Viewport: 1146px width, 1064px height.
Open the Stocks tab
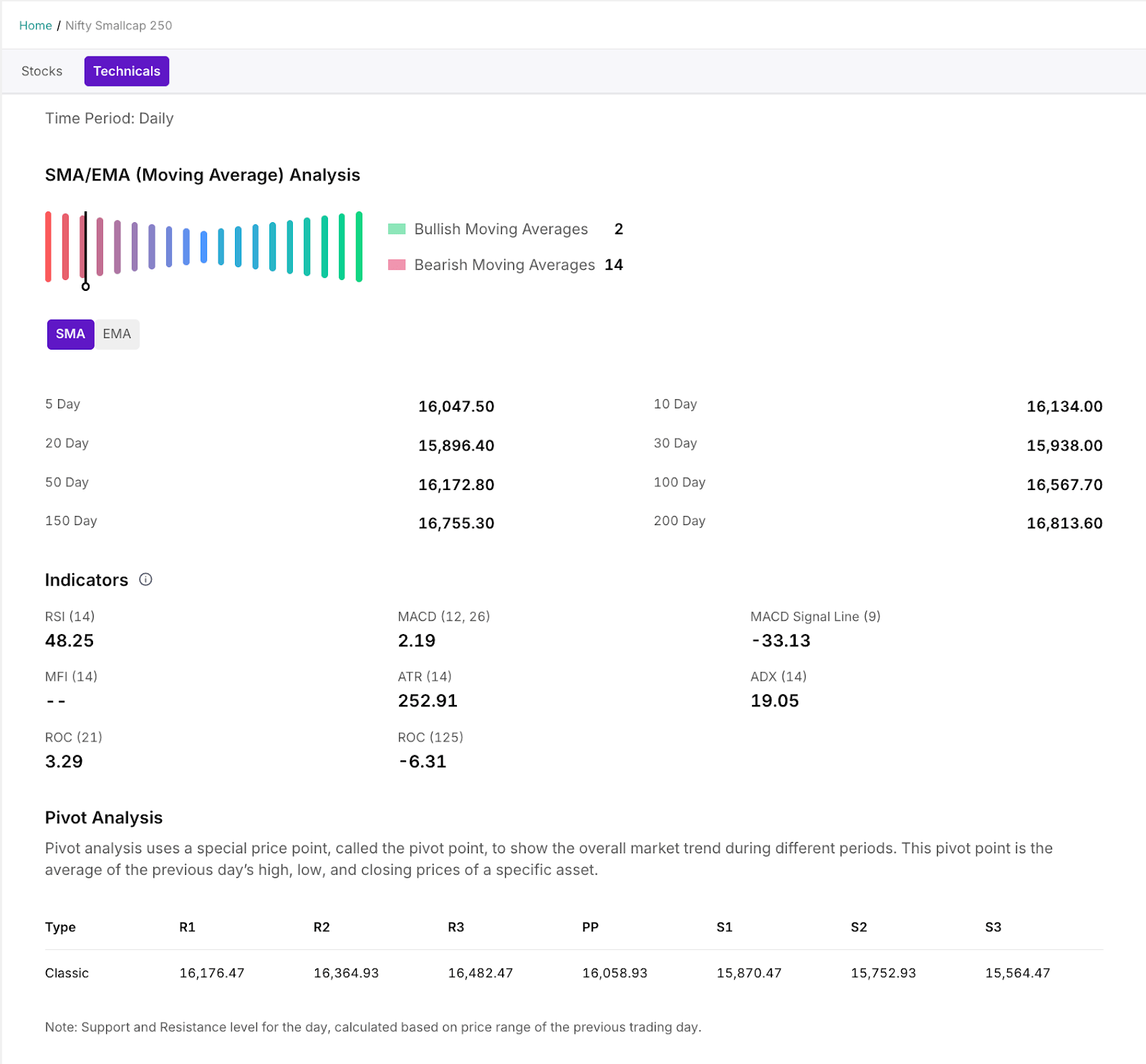[42, 72]
